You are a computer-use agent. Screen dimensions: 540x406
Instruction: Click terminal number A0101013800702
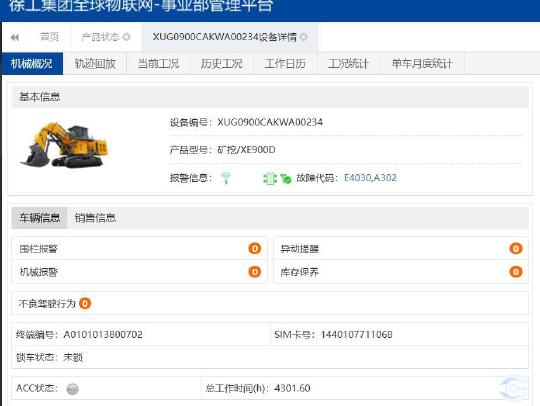pyautogui.click(x=103, y=334)
